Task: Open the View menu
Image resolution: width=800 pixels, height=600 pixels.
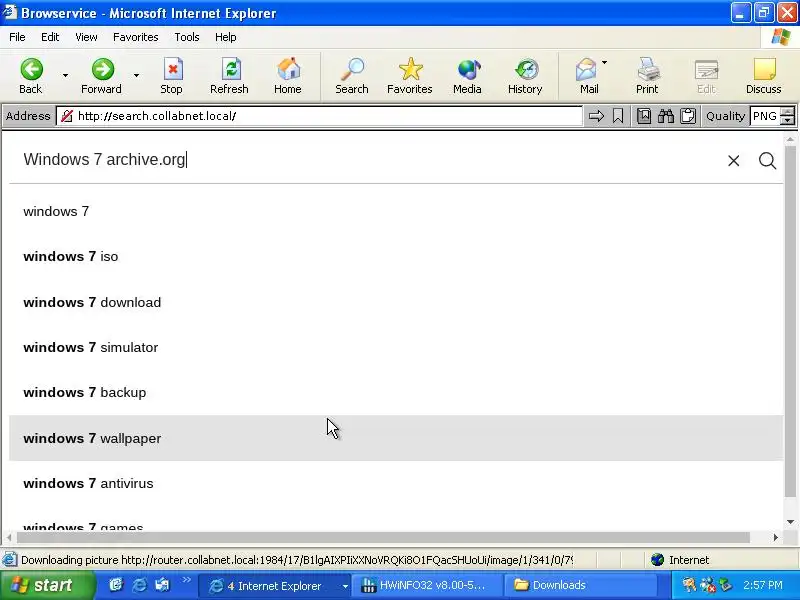Action: tap(86, 37)
